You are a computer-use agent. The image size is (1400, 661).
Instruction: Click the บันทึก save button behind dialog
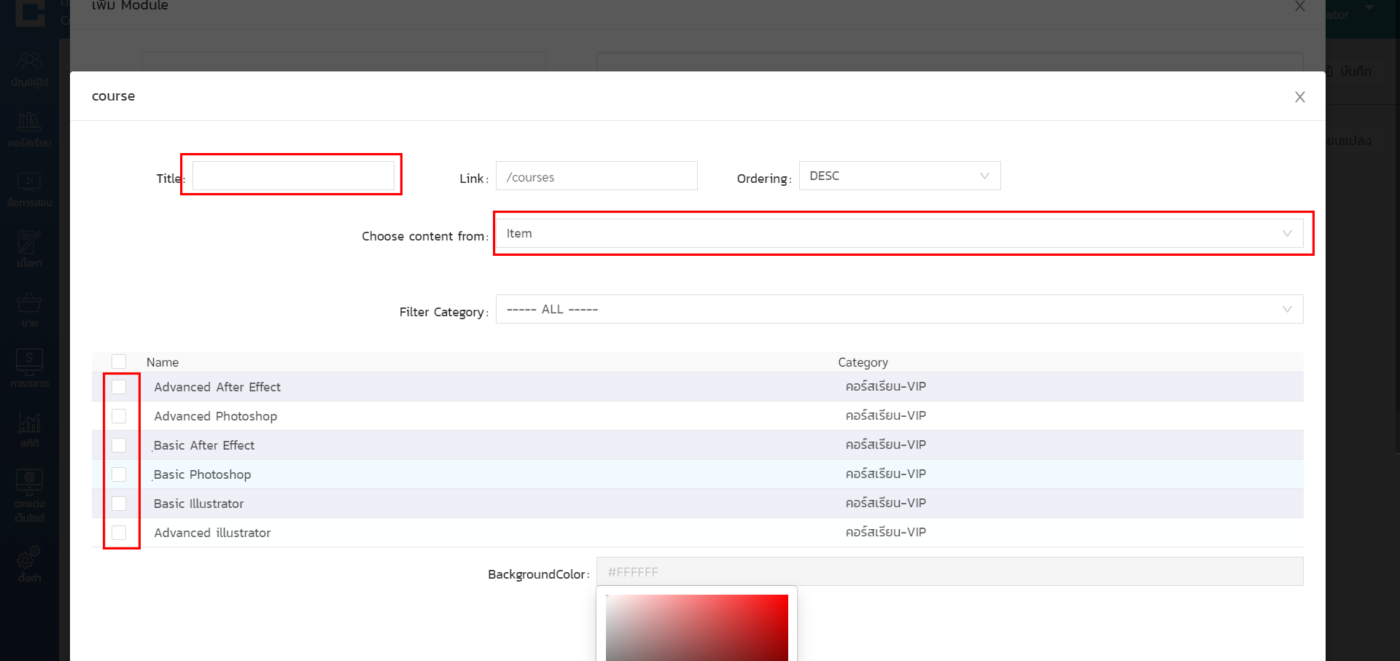coord(1355,71)
